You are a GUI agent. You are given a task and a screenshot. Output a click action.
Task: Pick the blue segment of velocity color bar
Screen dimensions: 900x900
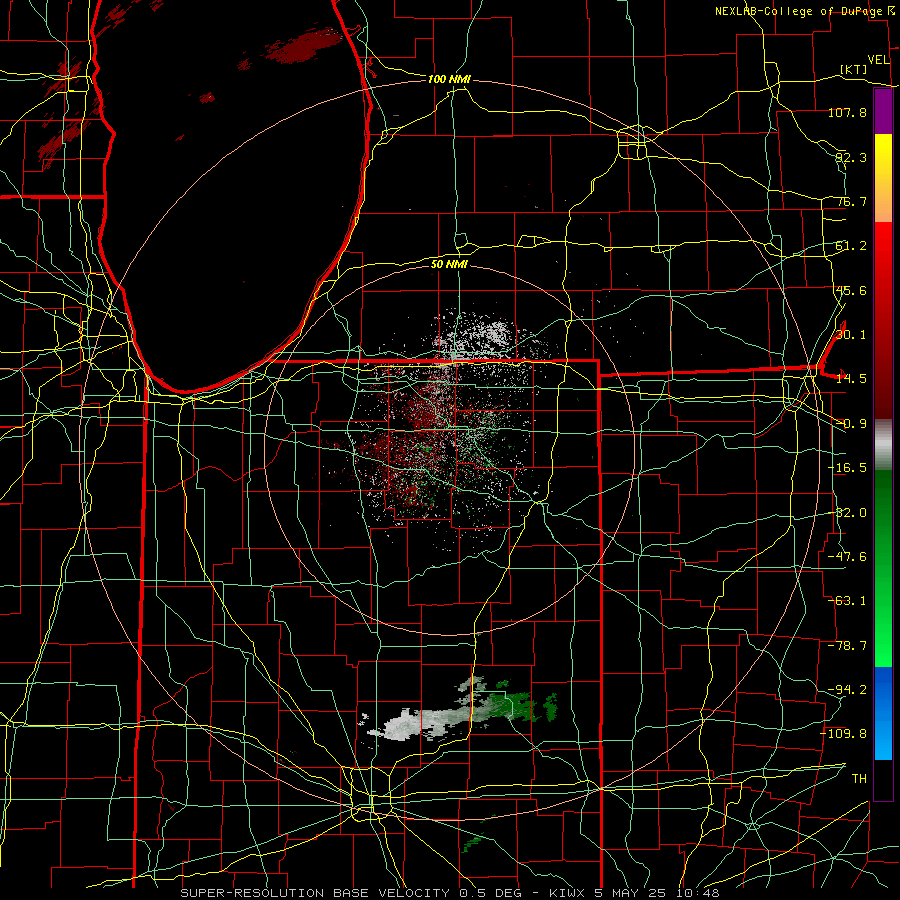(x=883, y=713)
